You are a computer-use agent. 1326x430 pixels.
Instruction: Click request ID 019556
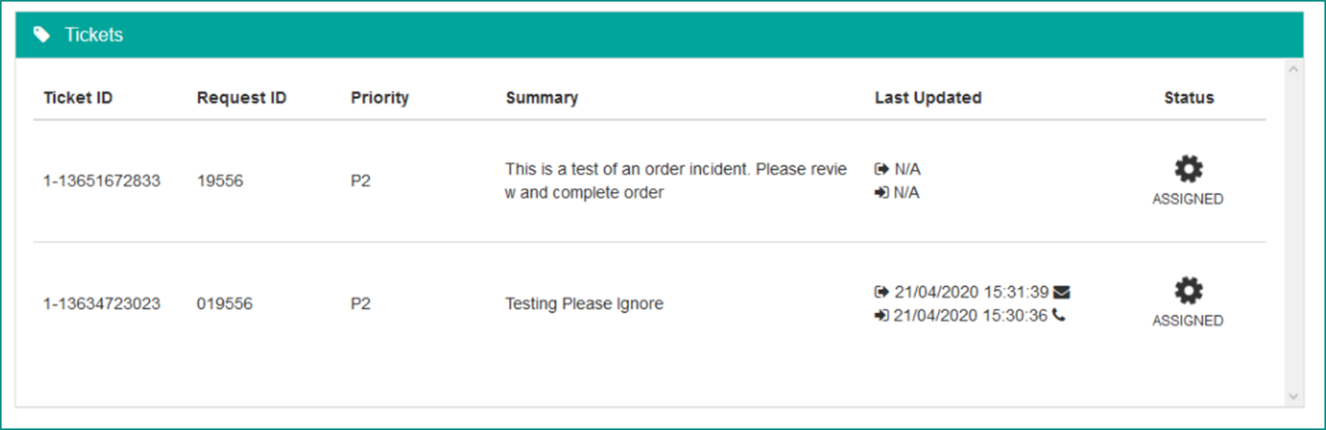pos(225,303)
